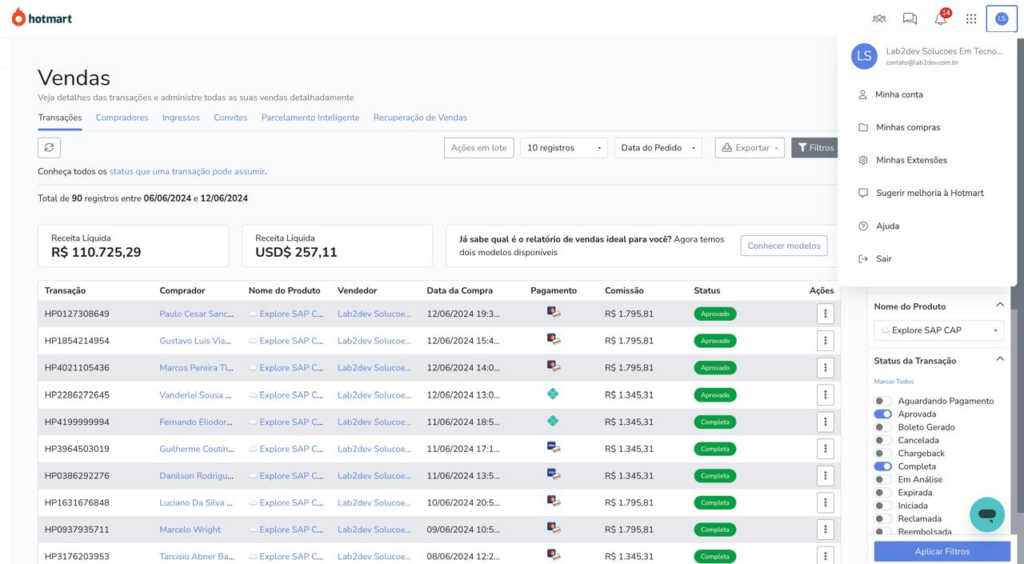Click payment card icon for HP0937935711

point(553,528)
